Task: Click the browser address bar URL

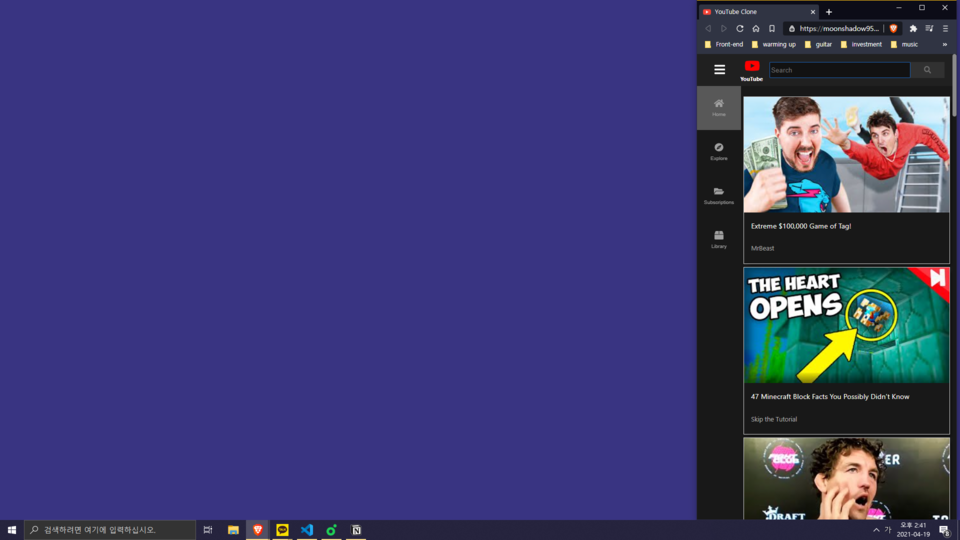Action: pyautogui.click(x=839, y=29)
